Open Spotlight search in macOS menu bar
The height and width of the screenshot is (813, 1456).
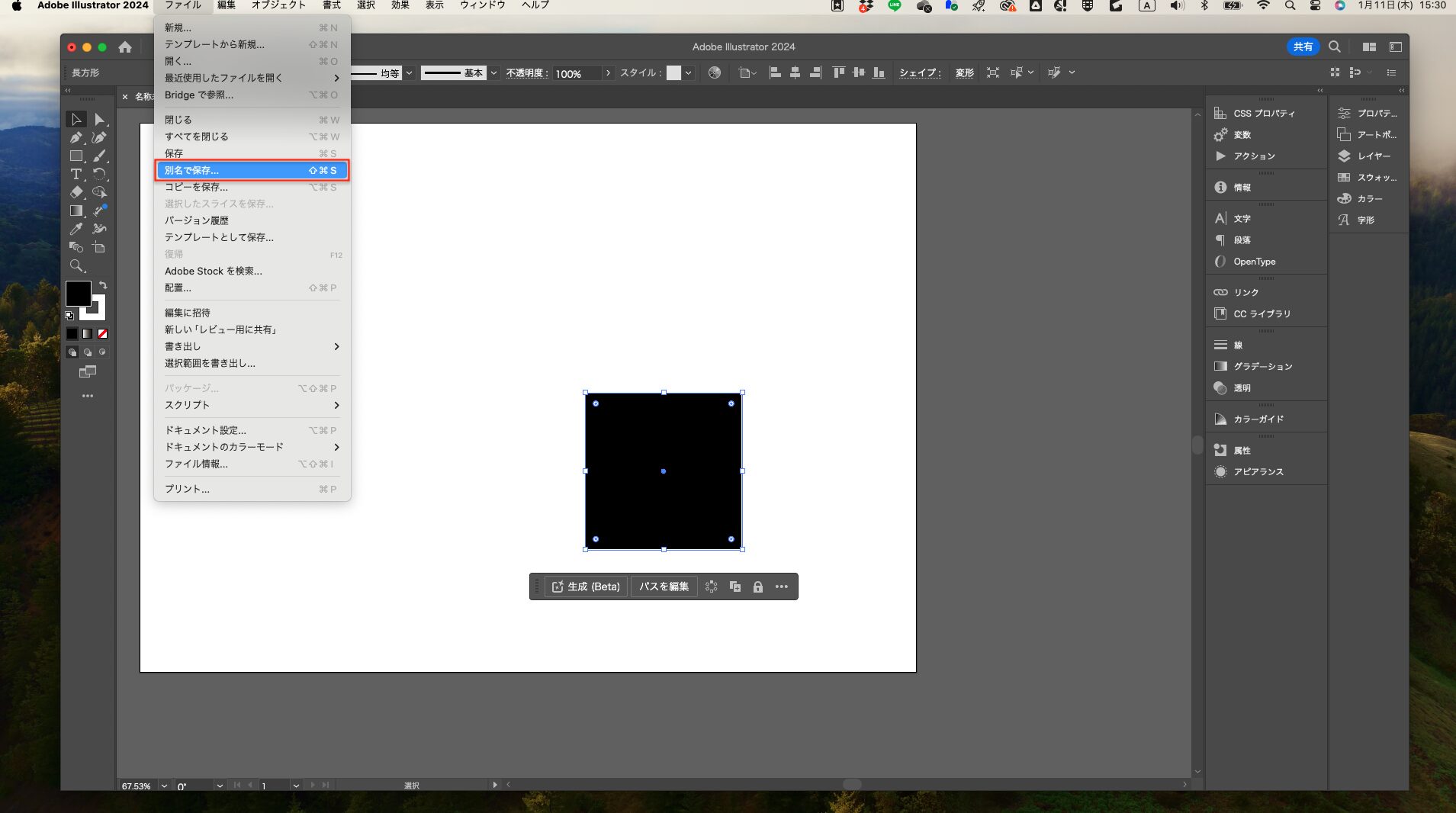coord(1290,5)
